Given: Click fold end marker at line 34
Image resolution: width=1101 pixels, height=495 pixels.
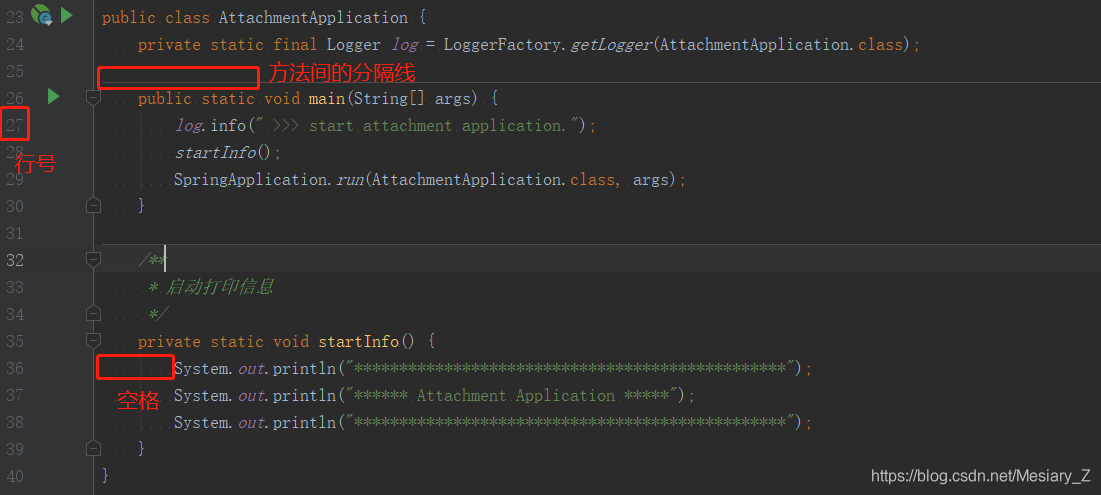Looking at the screenshot, I should (x=93, y=313).
